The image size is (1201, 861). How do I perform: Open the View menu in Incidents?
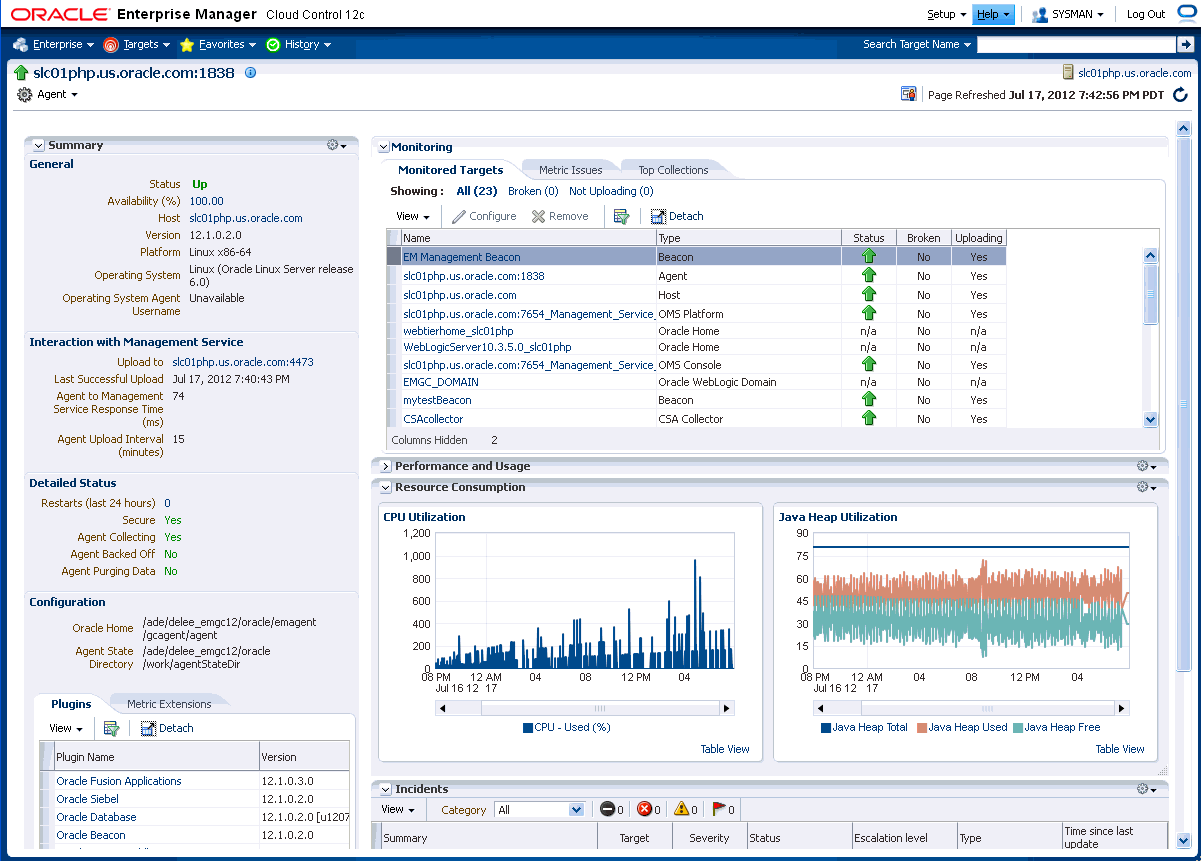[398, 809]
